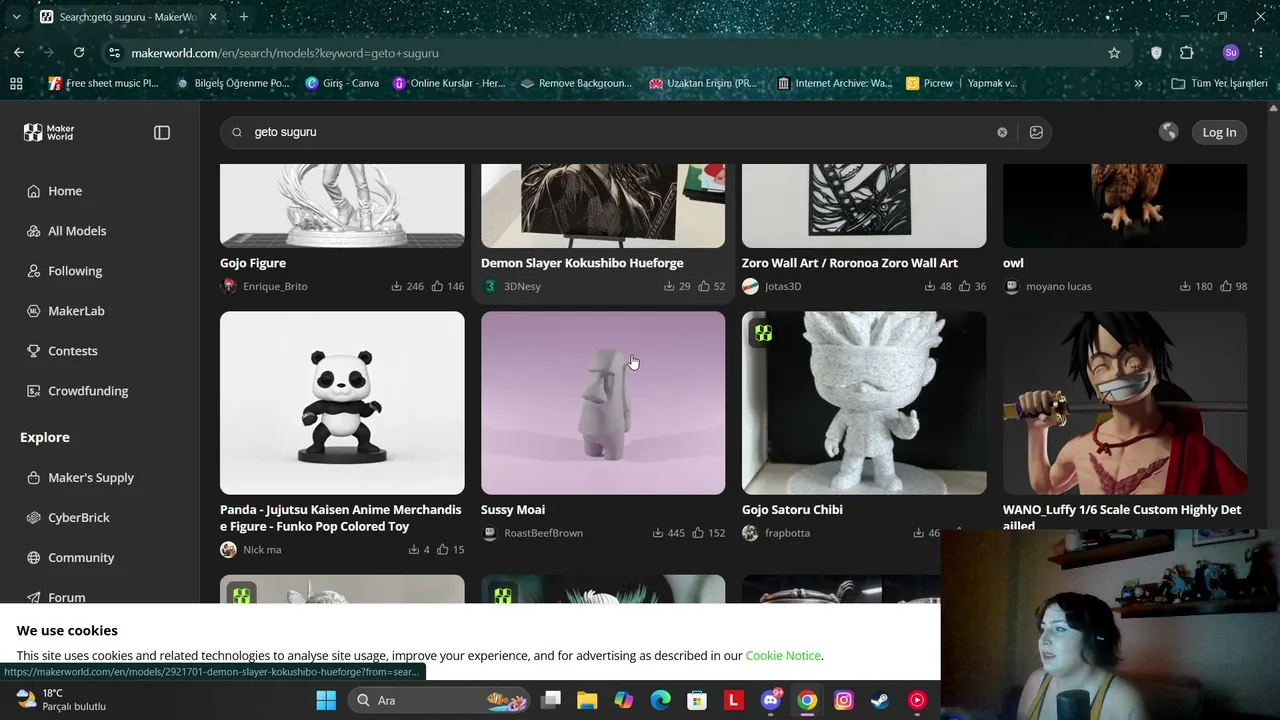
Task: Open a new browser tab
Action: click(244, 17)
